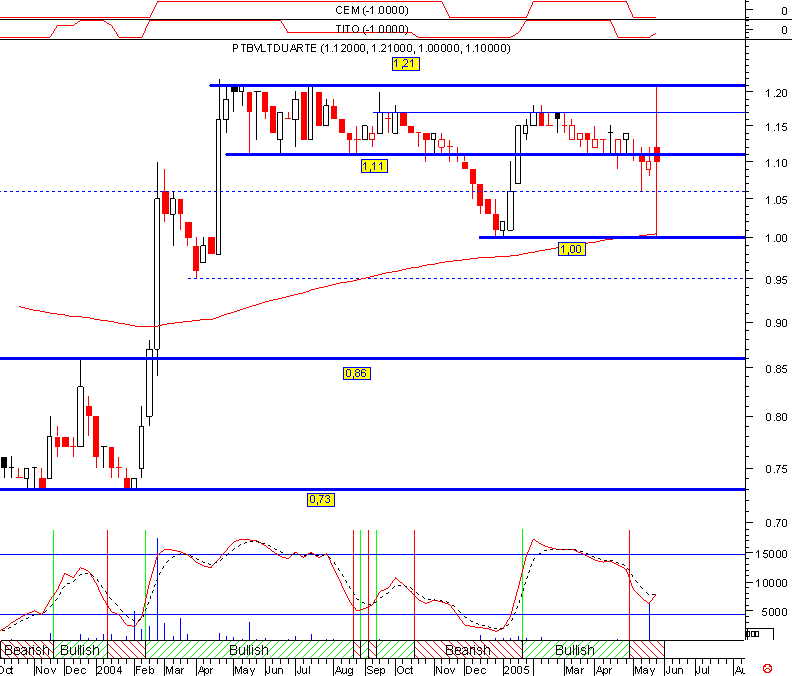Click the small red circle icon at the bottom-right corner
This screenshot has height=676, width=792.
pyautogui.click(x=767, y=669)
